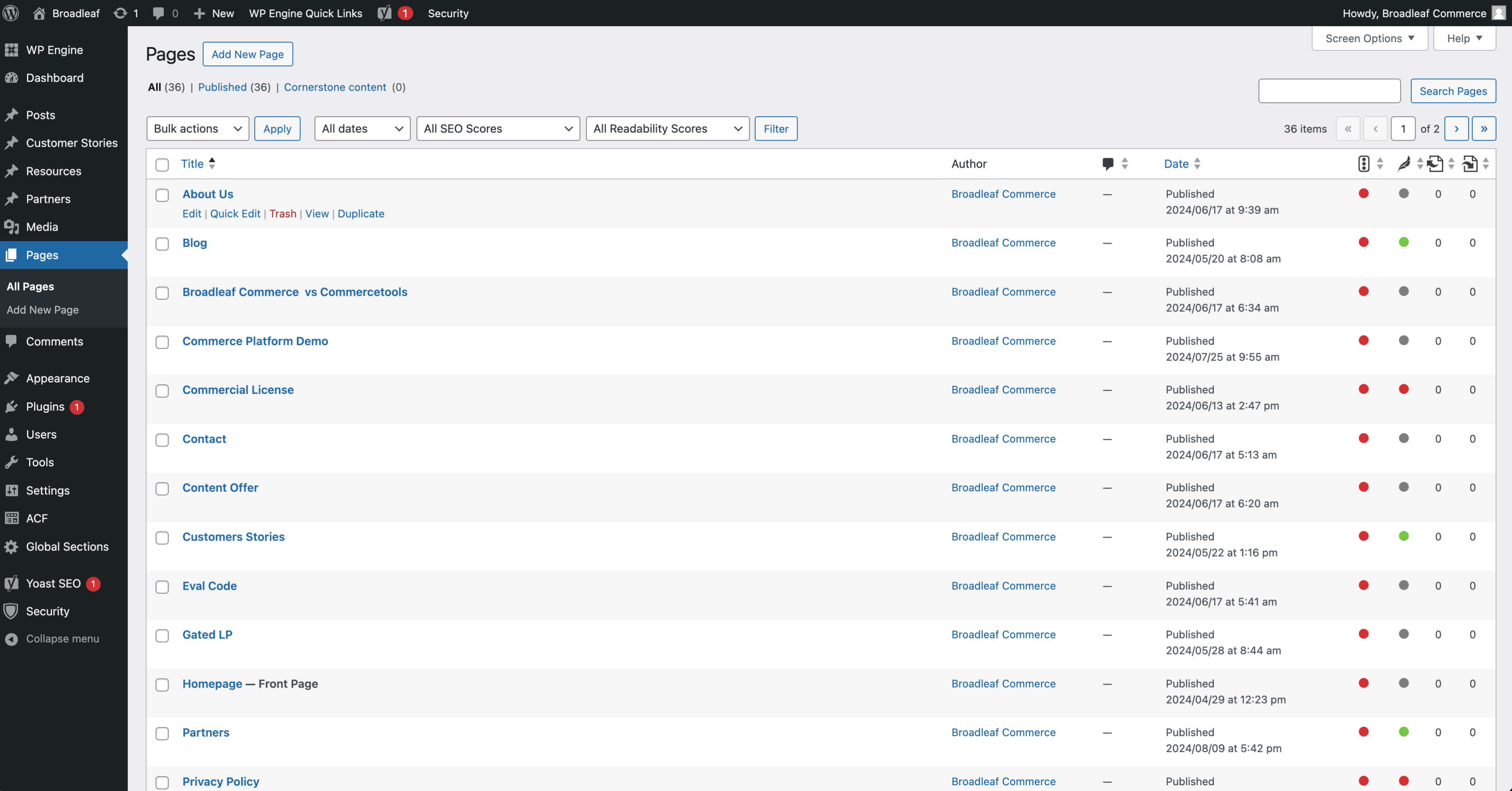
Task: Select Add New Page submenu item
Action: 42,309
